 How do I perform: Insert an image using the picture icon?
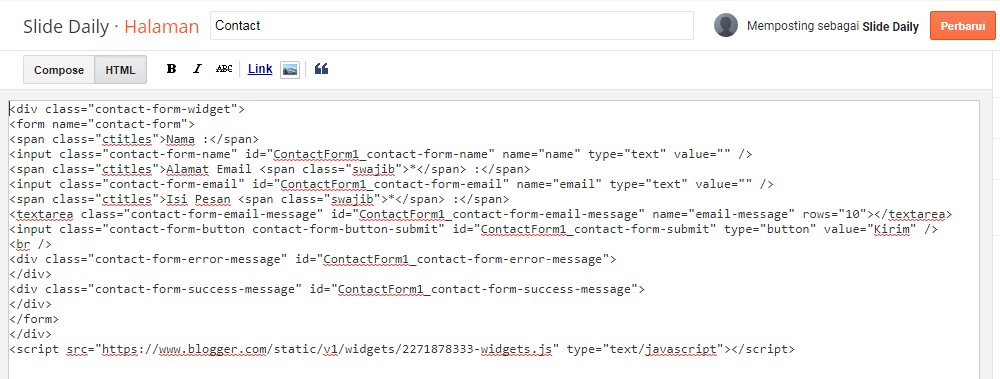coord(290,70)
